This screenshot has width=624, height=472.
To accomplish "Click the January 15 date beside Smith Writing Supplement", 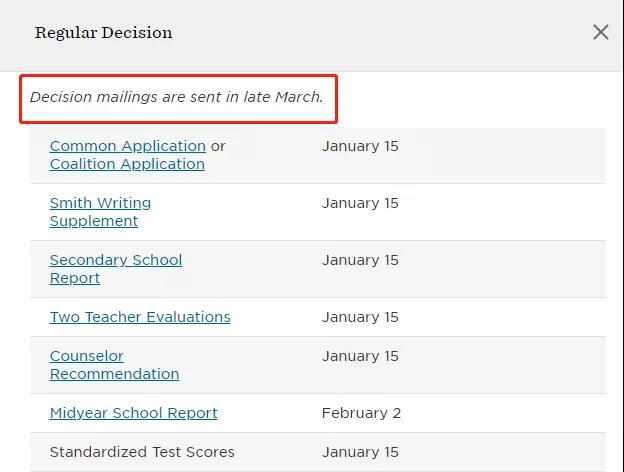I will 360,203.
